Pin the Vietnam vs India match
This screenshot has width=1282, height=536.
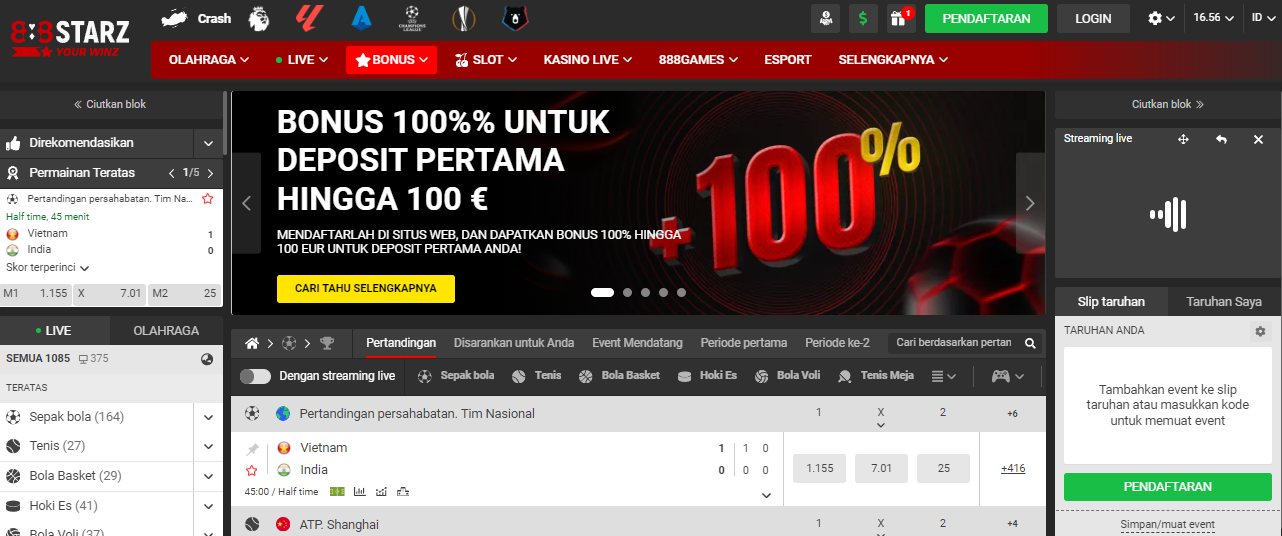point(252,449)
